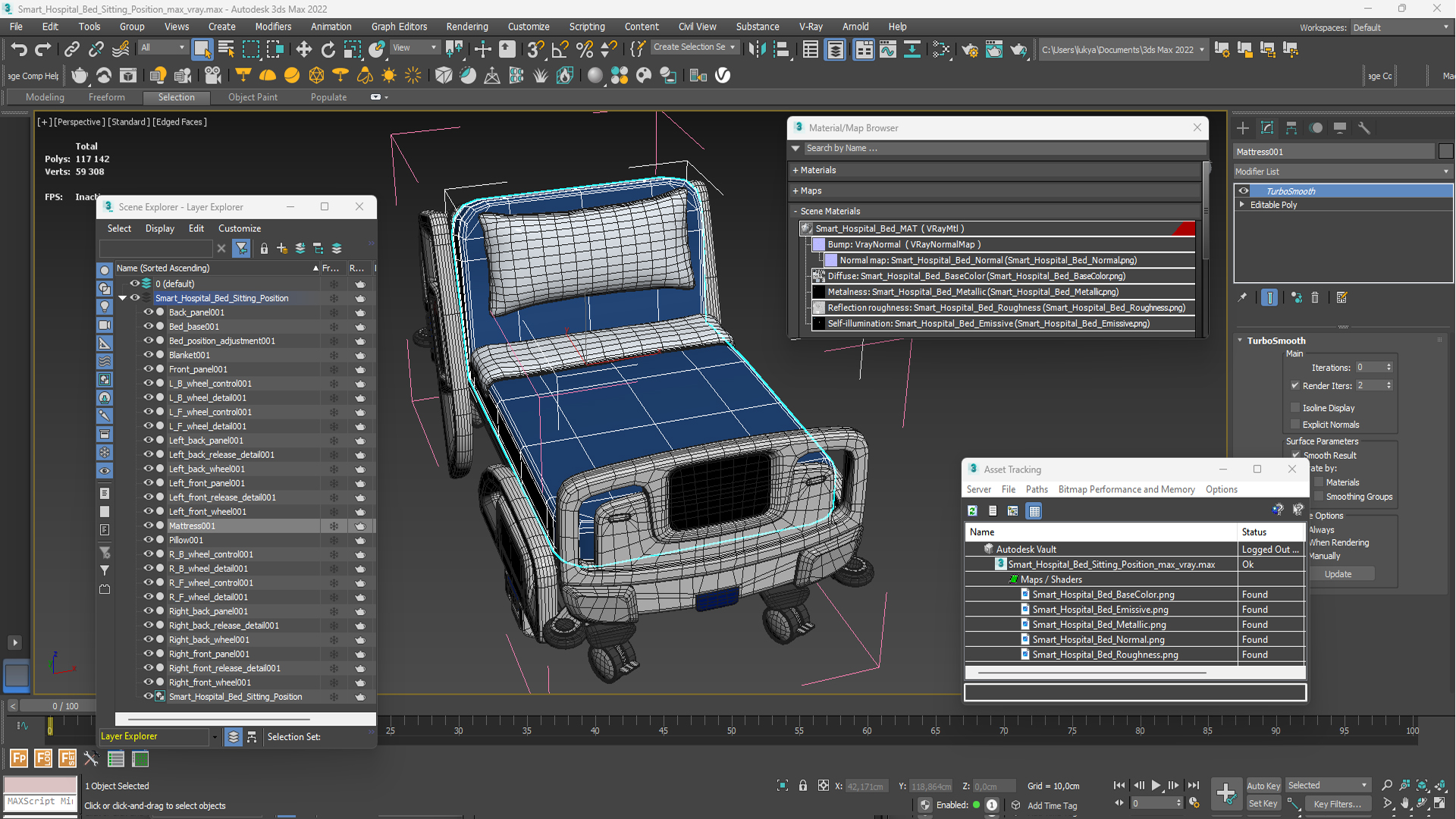Click the Auto Key button

point(1263,786)
